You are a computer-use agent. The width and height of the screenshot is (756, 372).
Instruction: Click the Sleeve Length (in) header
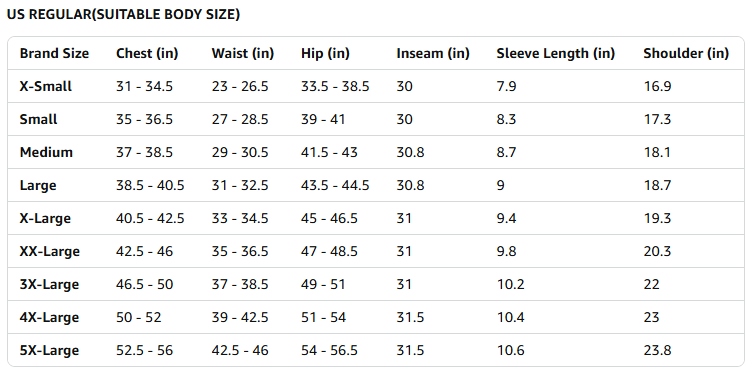556,53
